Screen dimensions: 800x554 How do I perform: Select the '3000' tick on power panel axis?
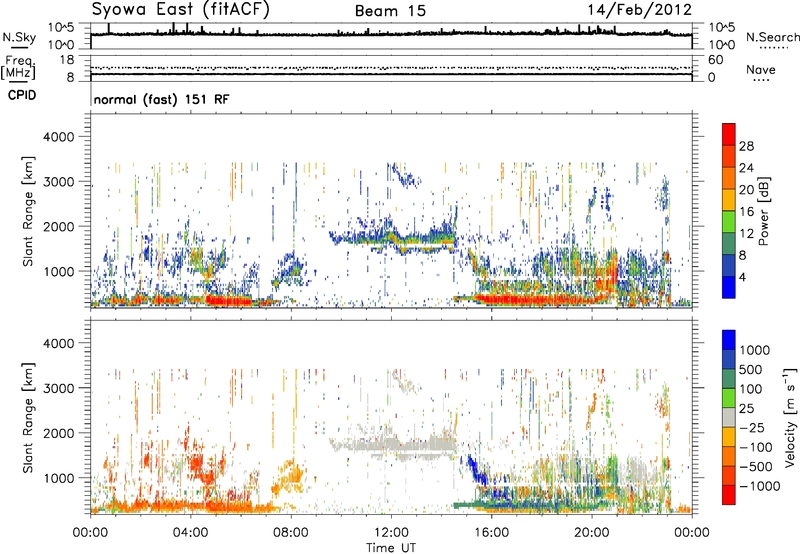59,182
